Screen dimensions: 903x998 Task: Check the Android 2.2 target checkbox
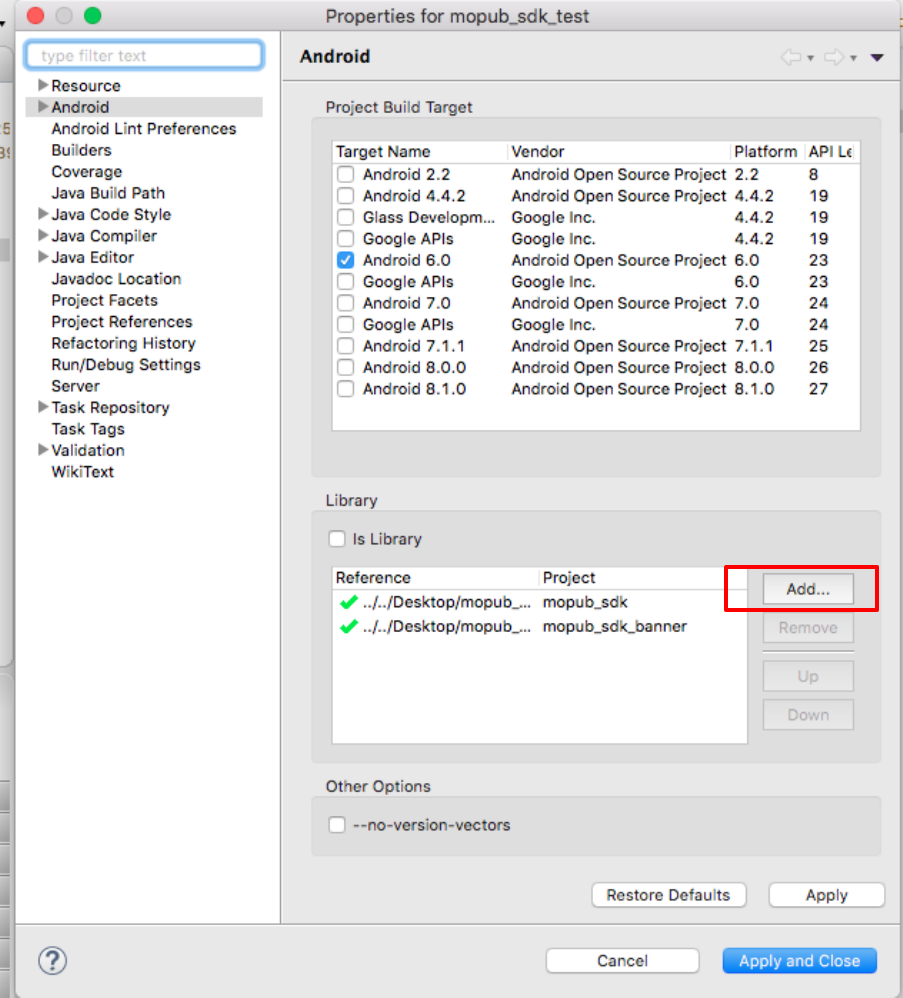[346, 174]
